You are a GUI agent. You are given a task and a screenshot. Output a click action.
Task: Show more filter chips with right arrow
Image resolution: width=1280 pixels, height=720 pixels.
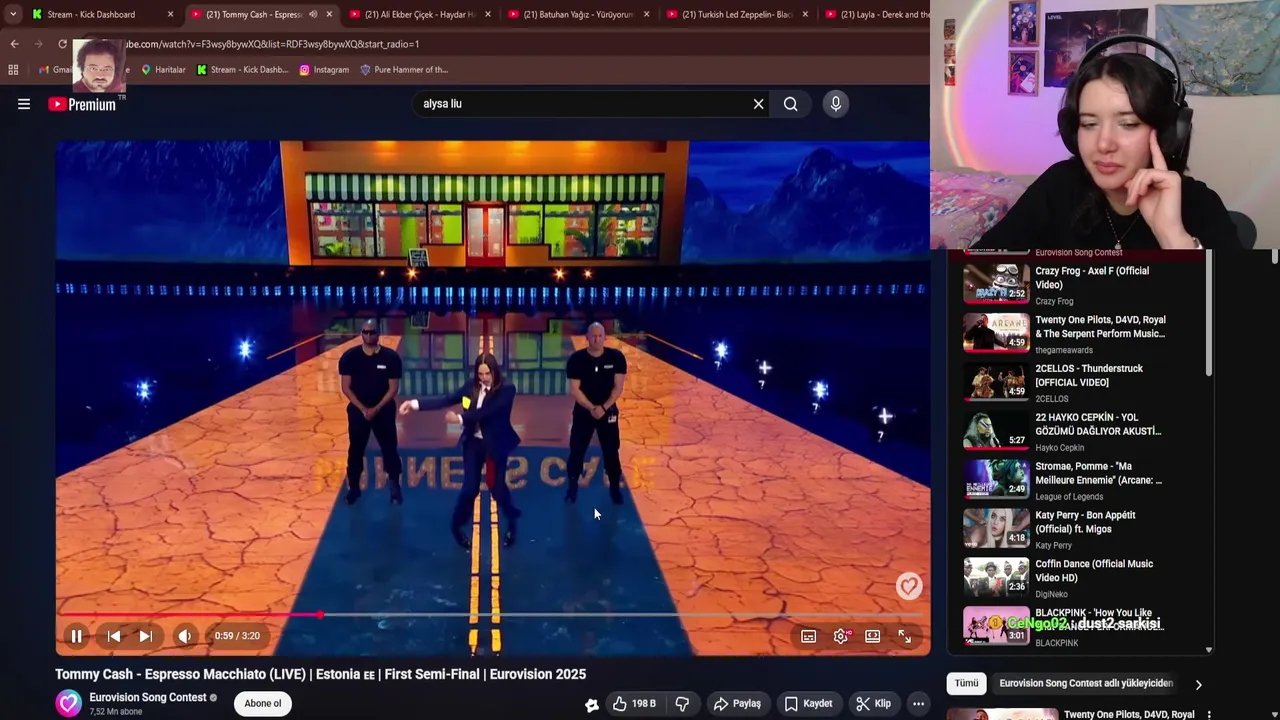(1198, 684)
